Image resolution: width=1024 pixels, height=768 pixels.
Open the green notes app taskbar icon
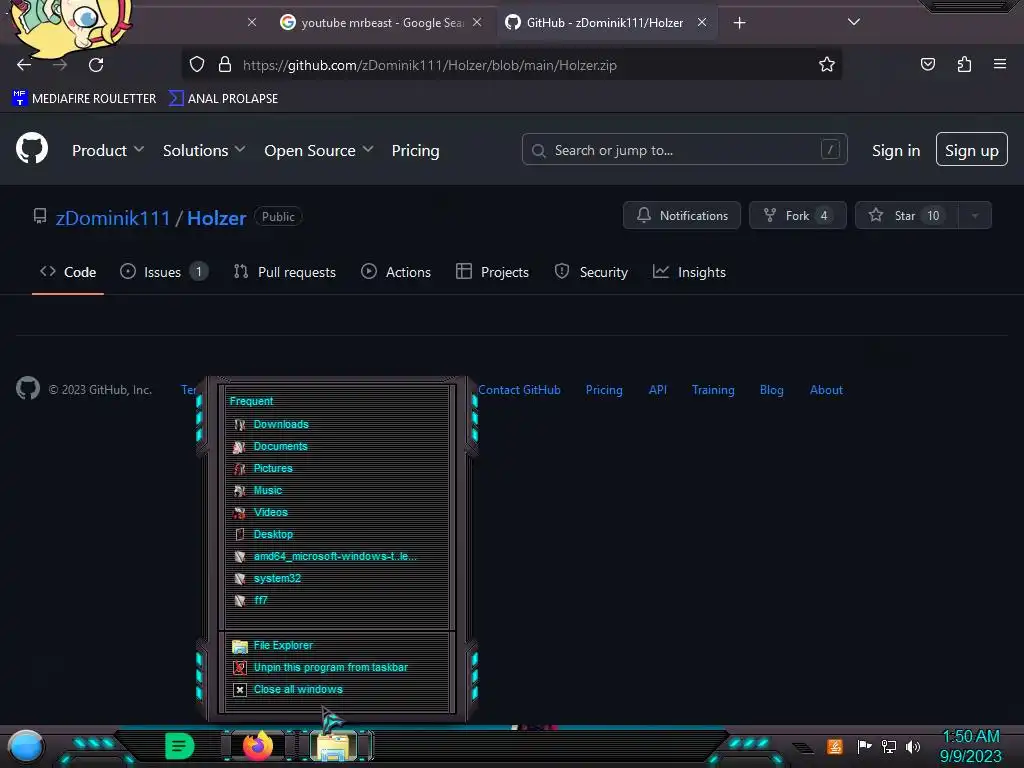click(180, 746)
